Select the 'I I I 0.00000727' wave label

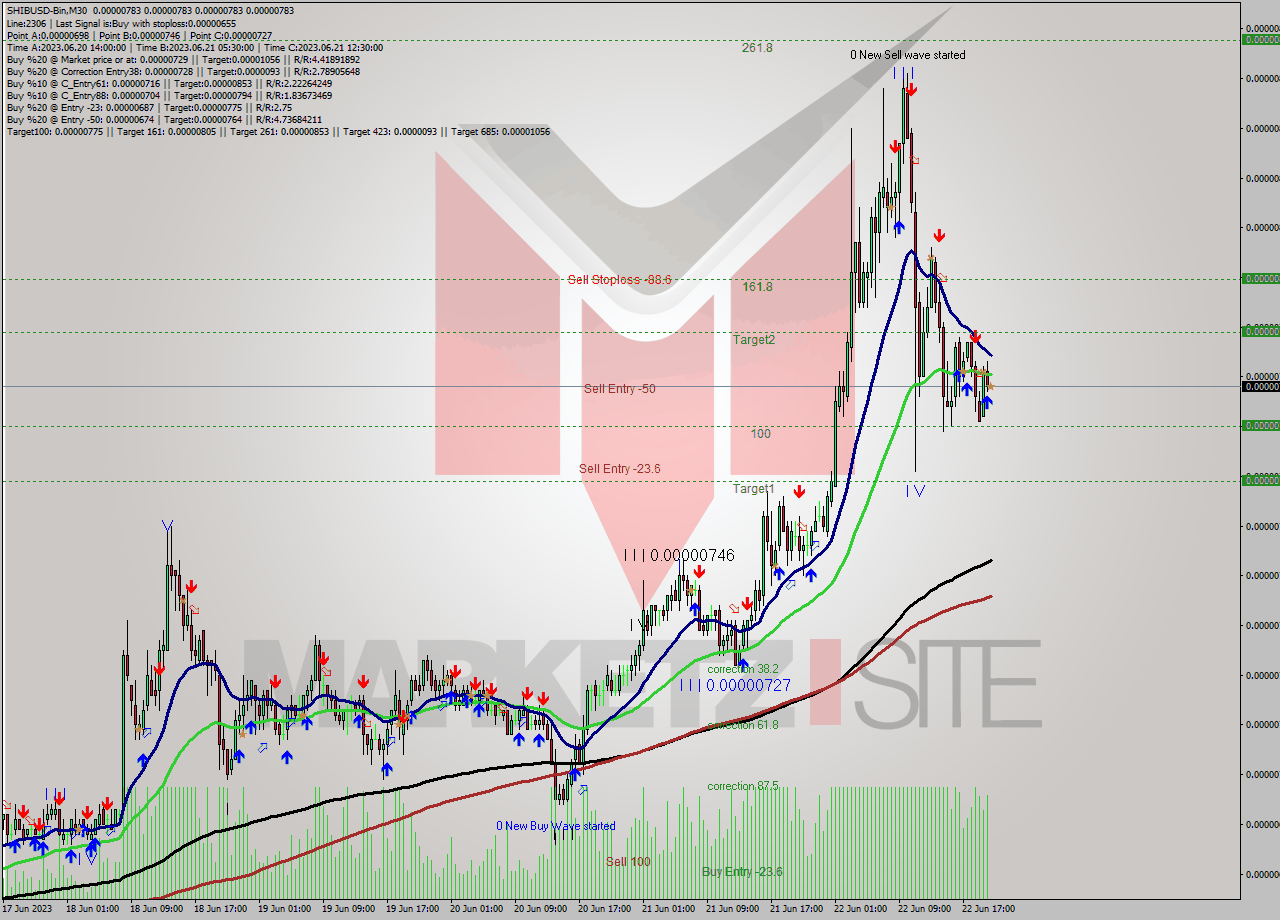pyautogui.click(x=735, y=686)
